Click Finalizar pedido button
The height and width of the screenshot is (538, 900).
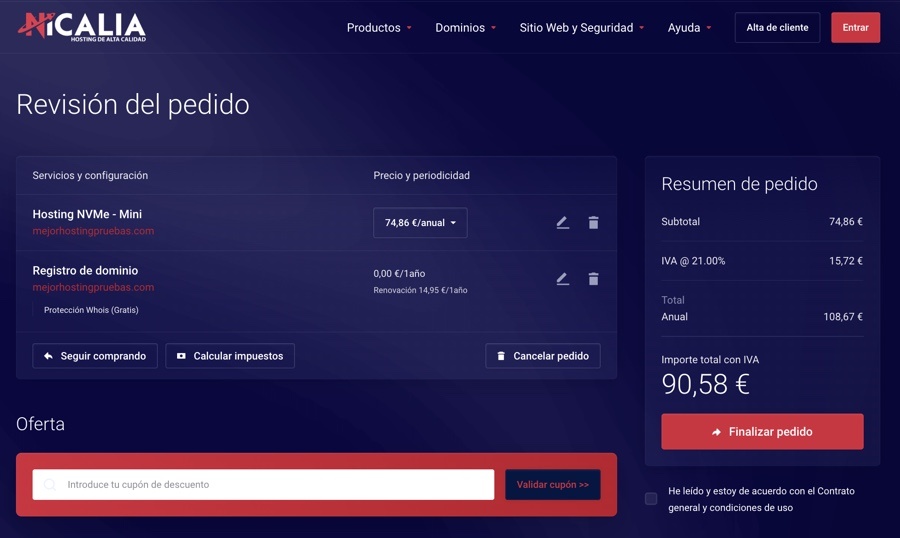762,432
